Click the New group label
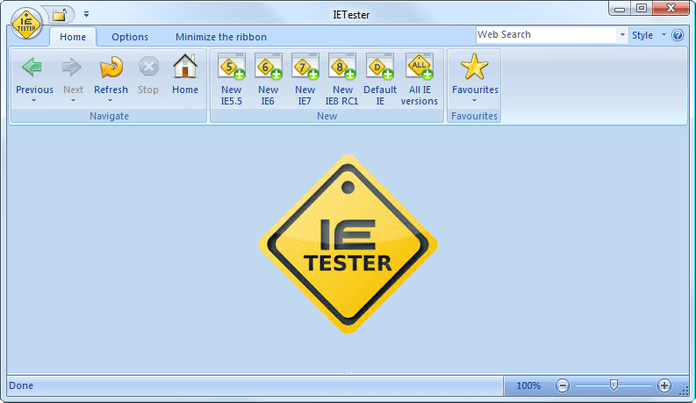Viewport: 696px width, 403px height. 327,116
